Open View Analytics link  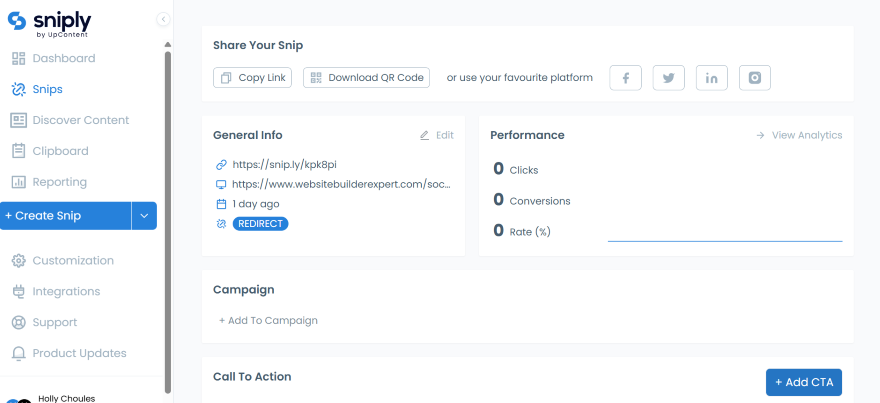point(799,135)
